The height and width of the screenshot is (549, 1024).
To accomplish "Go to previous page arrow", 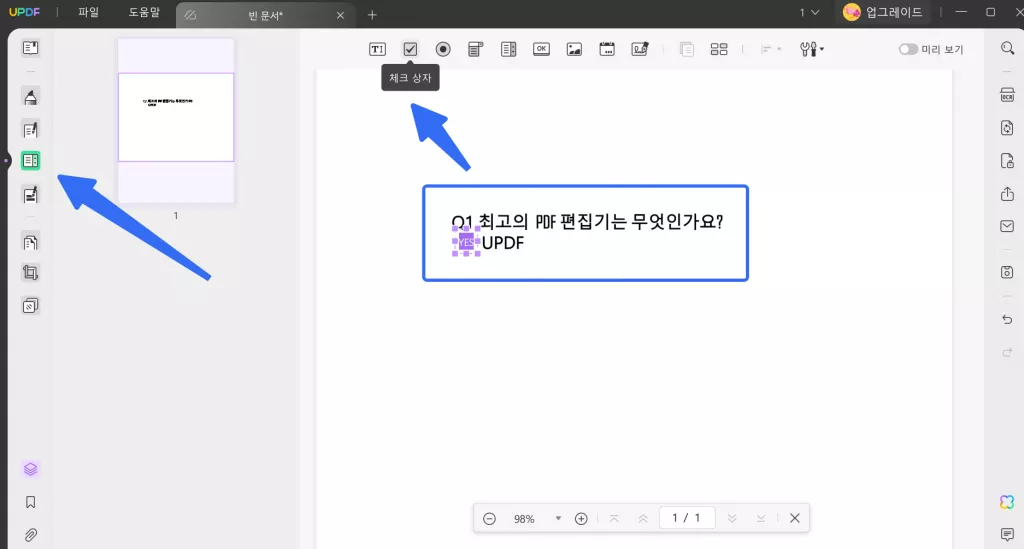I will 643,518.
